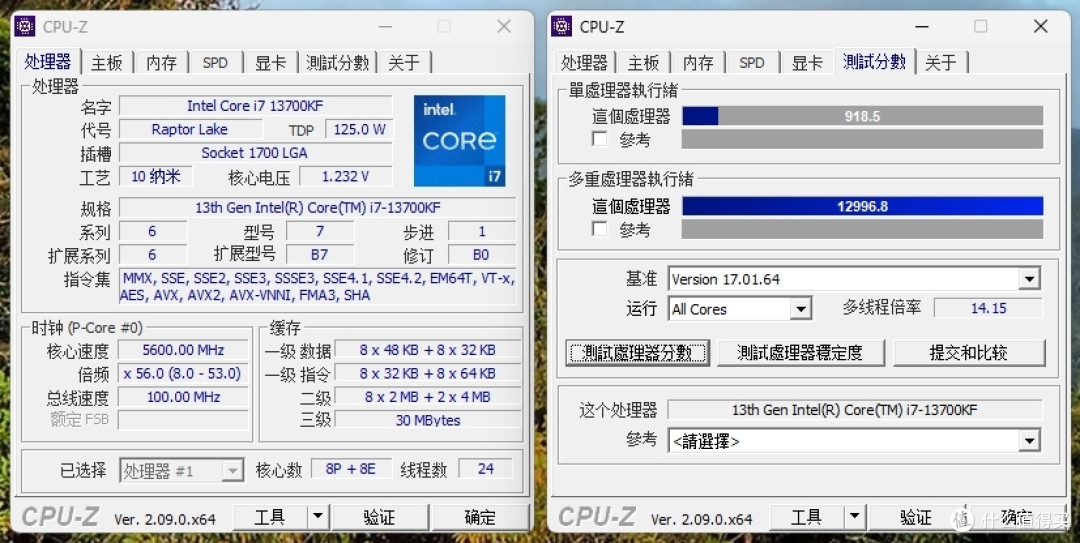This screenshot has height=543, width=1080.
Task: Open 关于 tab in right window
Action: [940, 63]
